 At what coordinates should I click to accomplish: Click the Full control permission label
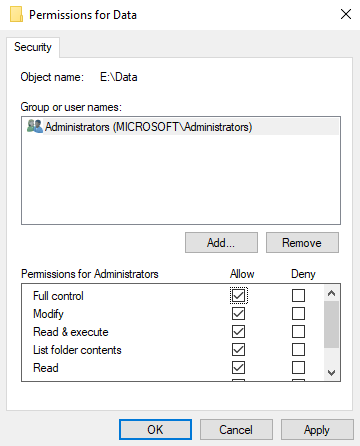pos(58,296)
